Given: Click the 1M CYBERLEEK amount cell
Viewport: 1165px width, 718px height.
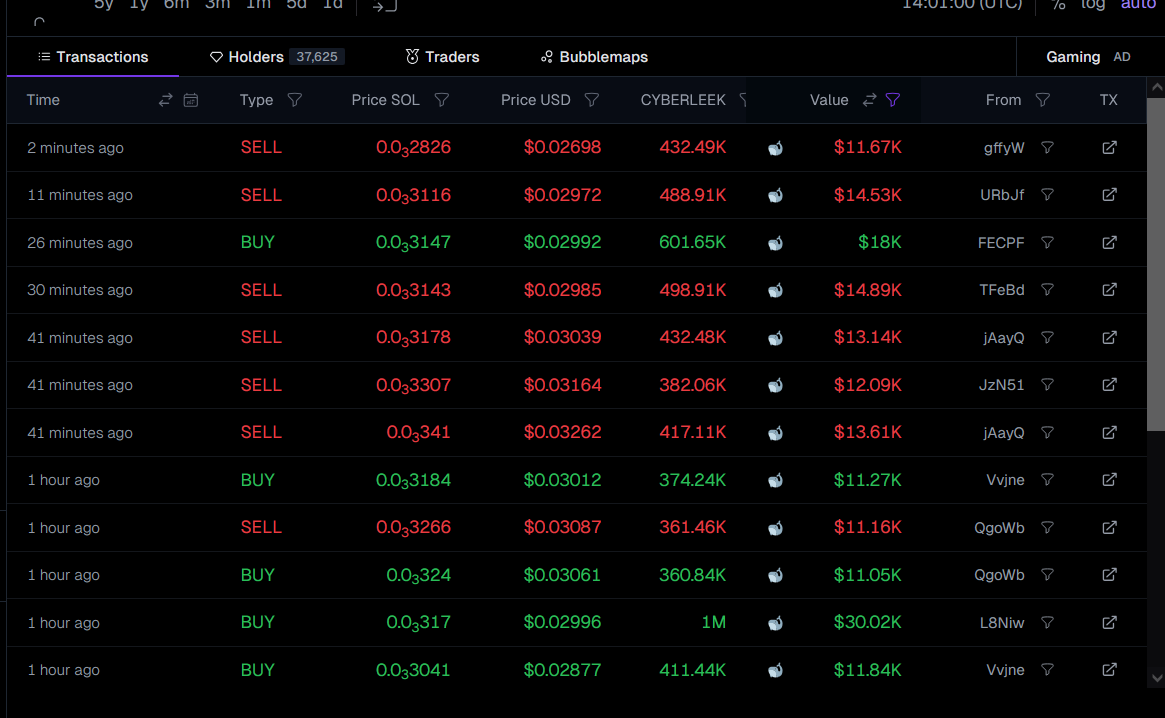Looking at the screenshot, I should (713, 622).
